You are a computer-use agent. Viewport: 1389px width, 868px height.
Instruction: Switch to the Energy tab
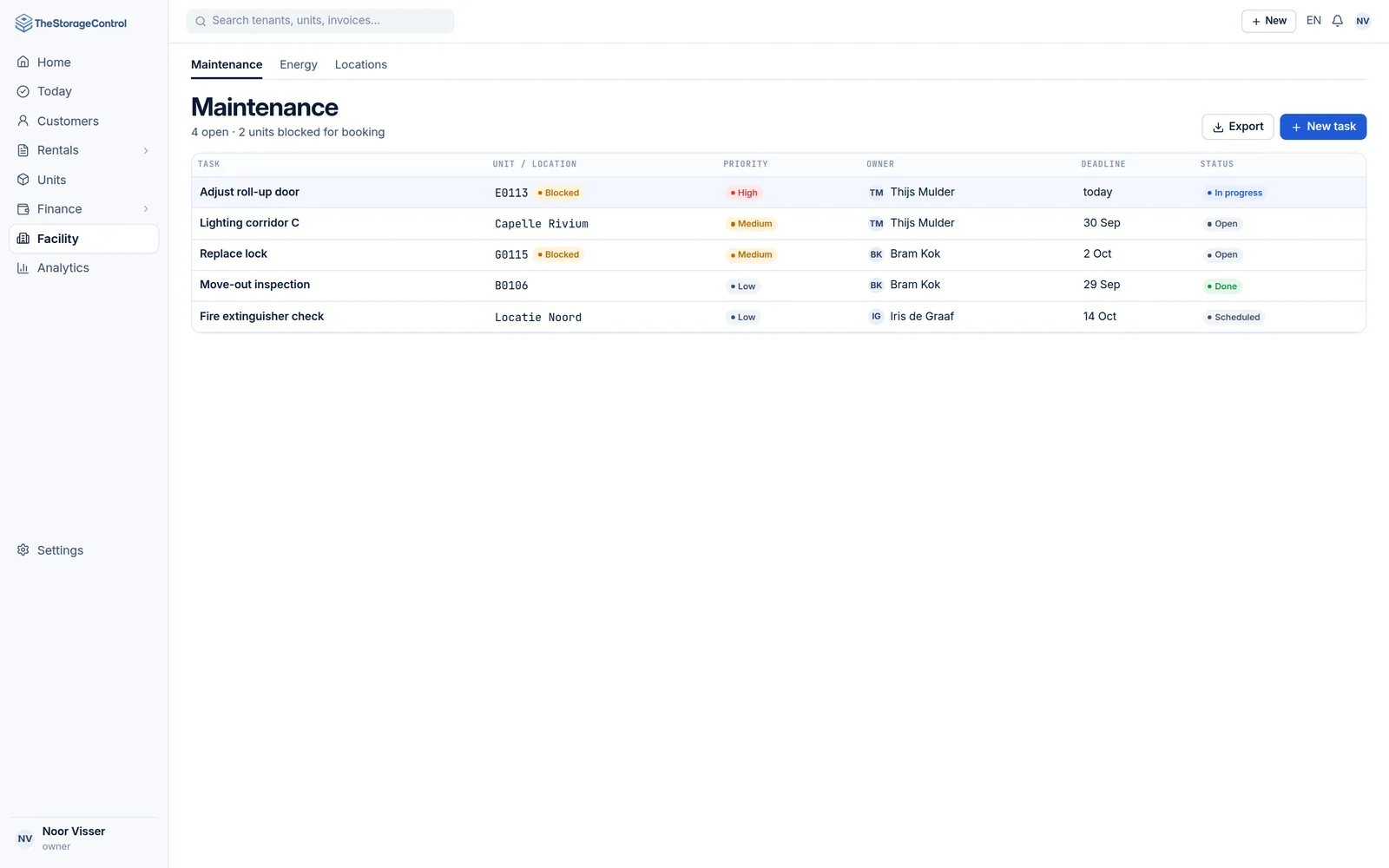coord(299,65)
